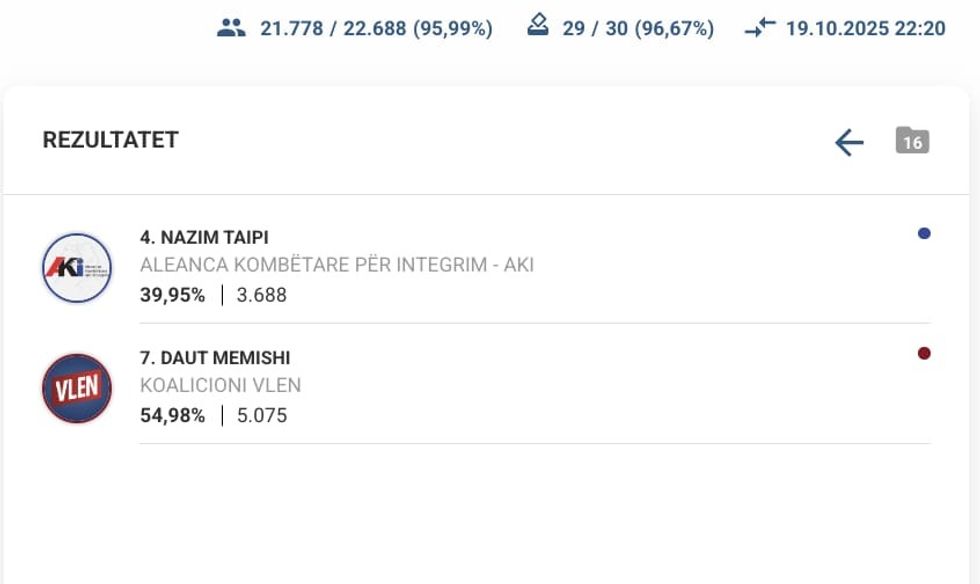Open candidate 4. Nazim Taipi

coord(204,238)
